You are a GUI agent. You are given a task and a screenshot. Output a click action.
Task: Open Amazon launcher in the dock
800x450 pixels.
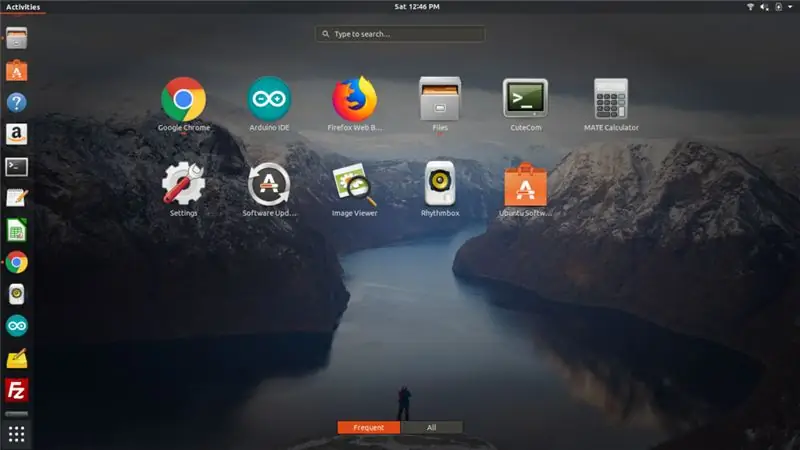click(x=16, y=134)
